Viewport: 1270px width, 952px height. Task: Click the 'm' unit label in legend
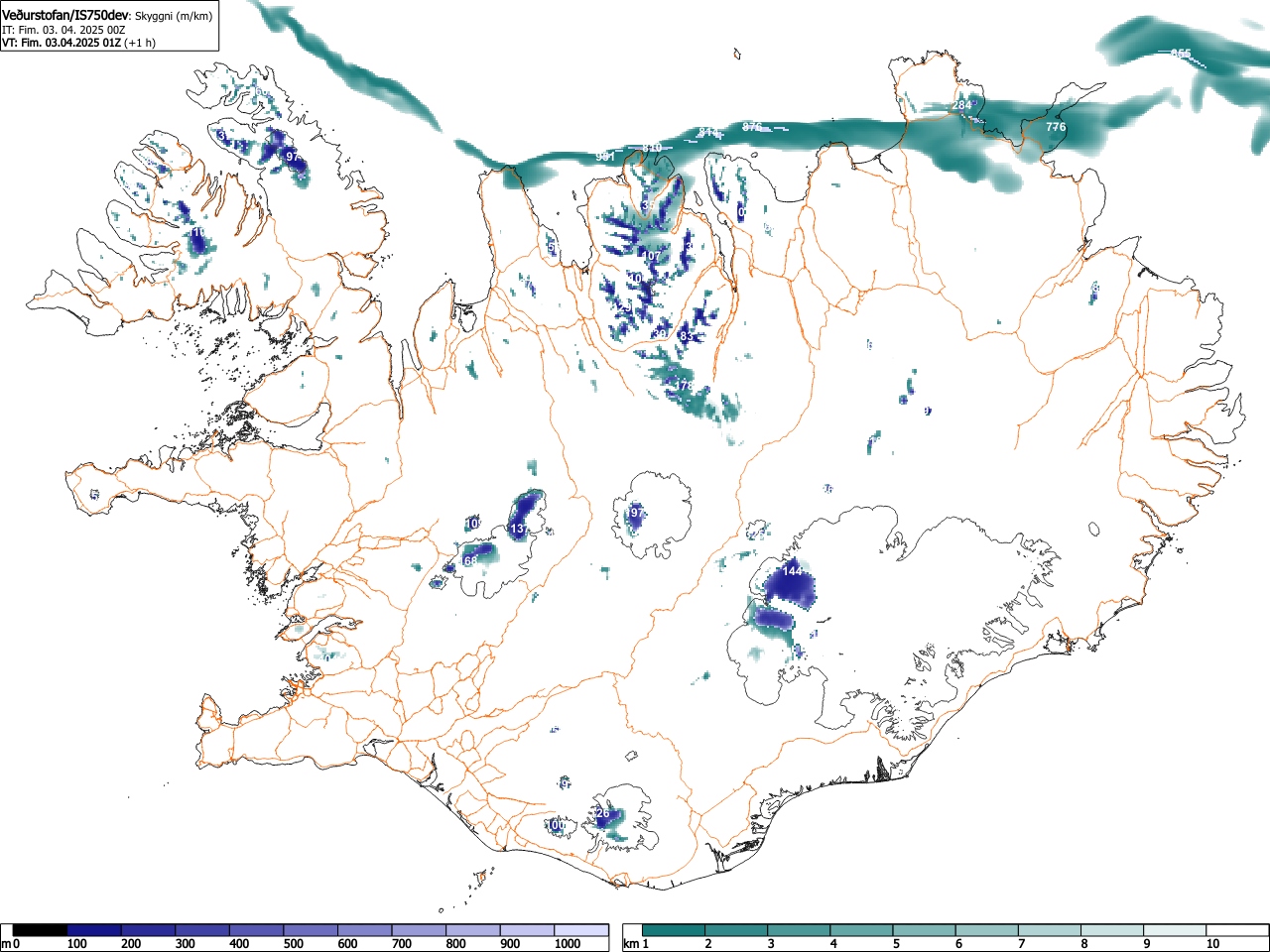(x=6, y=944)
